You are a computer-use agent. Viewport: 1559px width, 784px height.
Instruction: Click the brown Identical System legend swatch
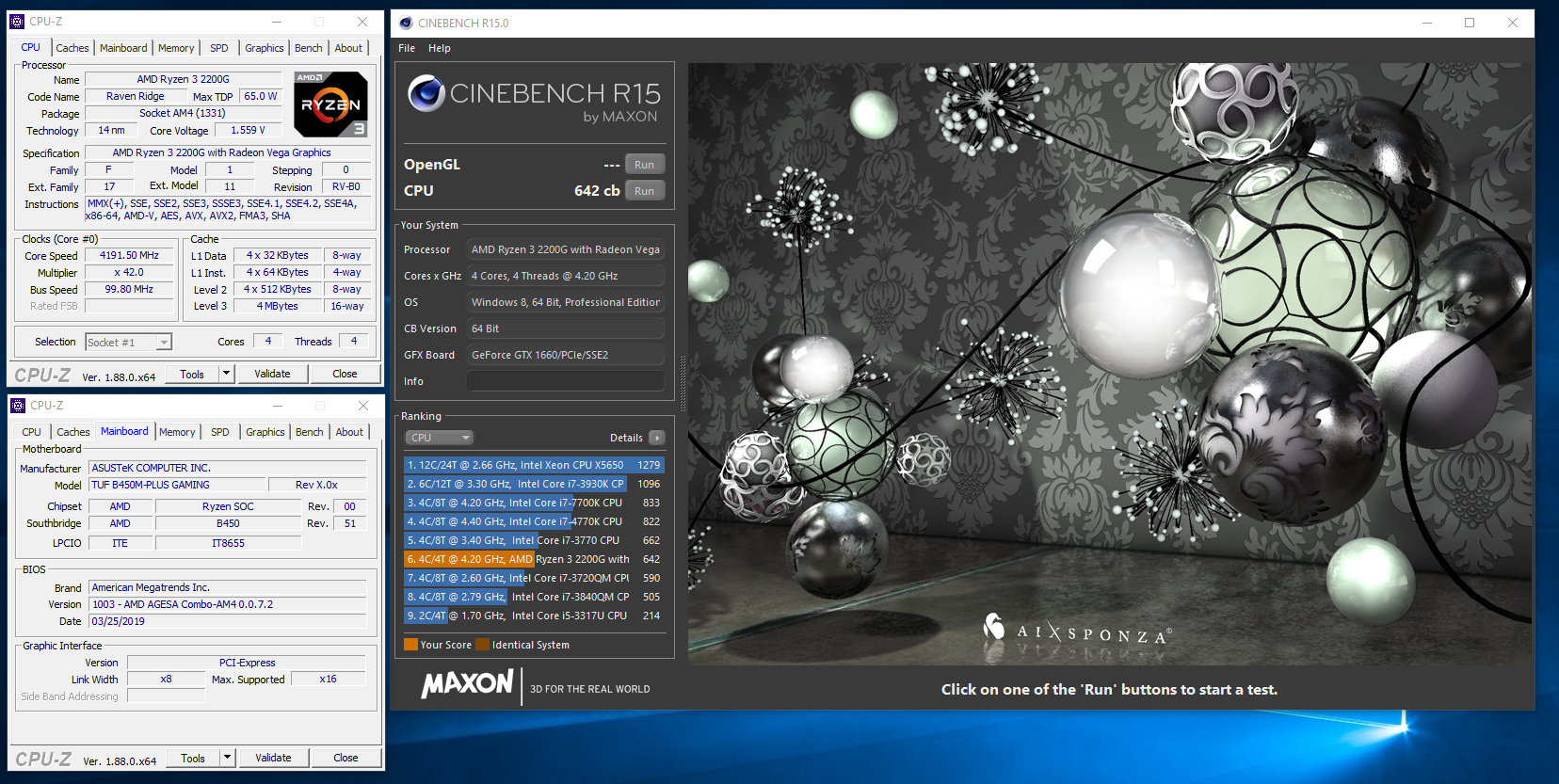(x=483, y=645)
